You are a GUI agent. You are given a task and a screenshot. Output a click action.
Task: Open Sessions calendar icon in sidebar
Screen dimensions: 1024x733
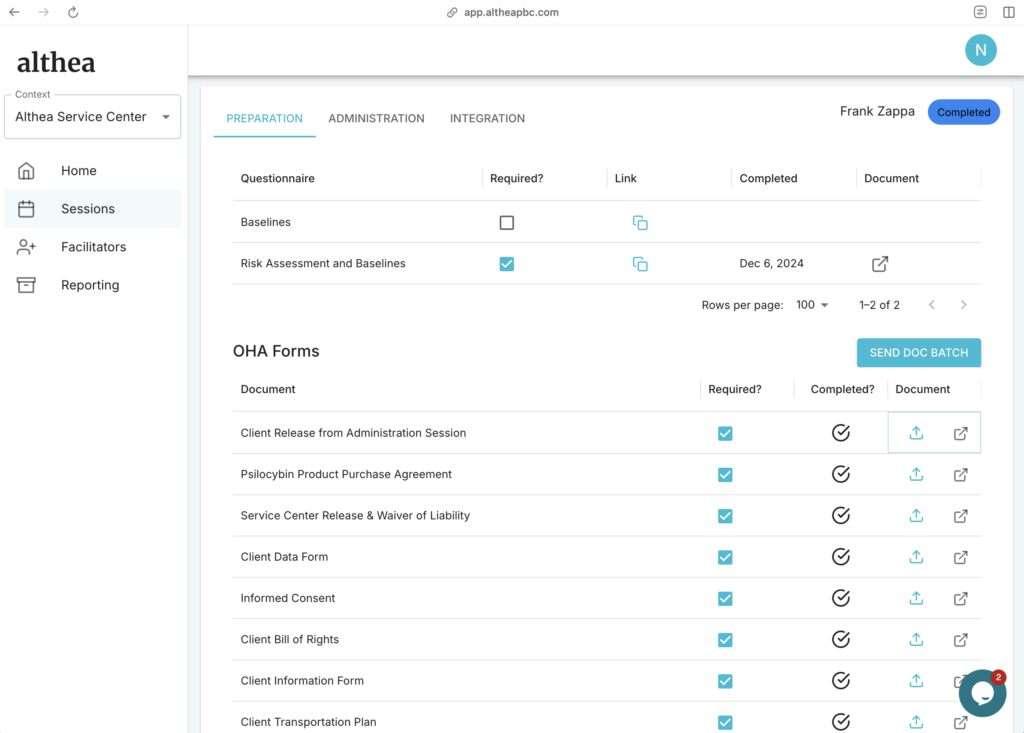(26, 209)
